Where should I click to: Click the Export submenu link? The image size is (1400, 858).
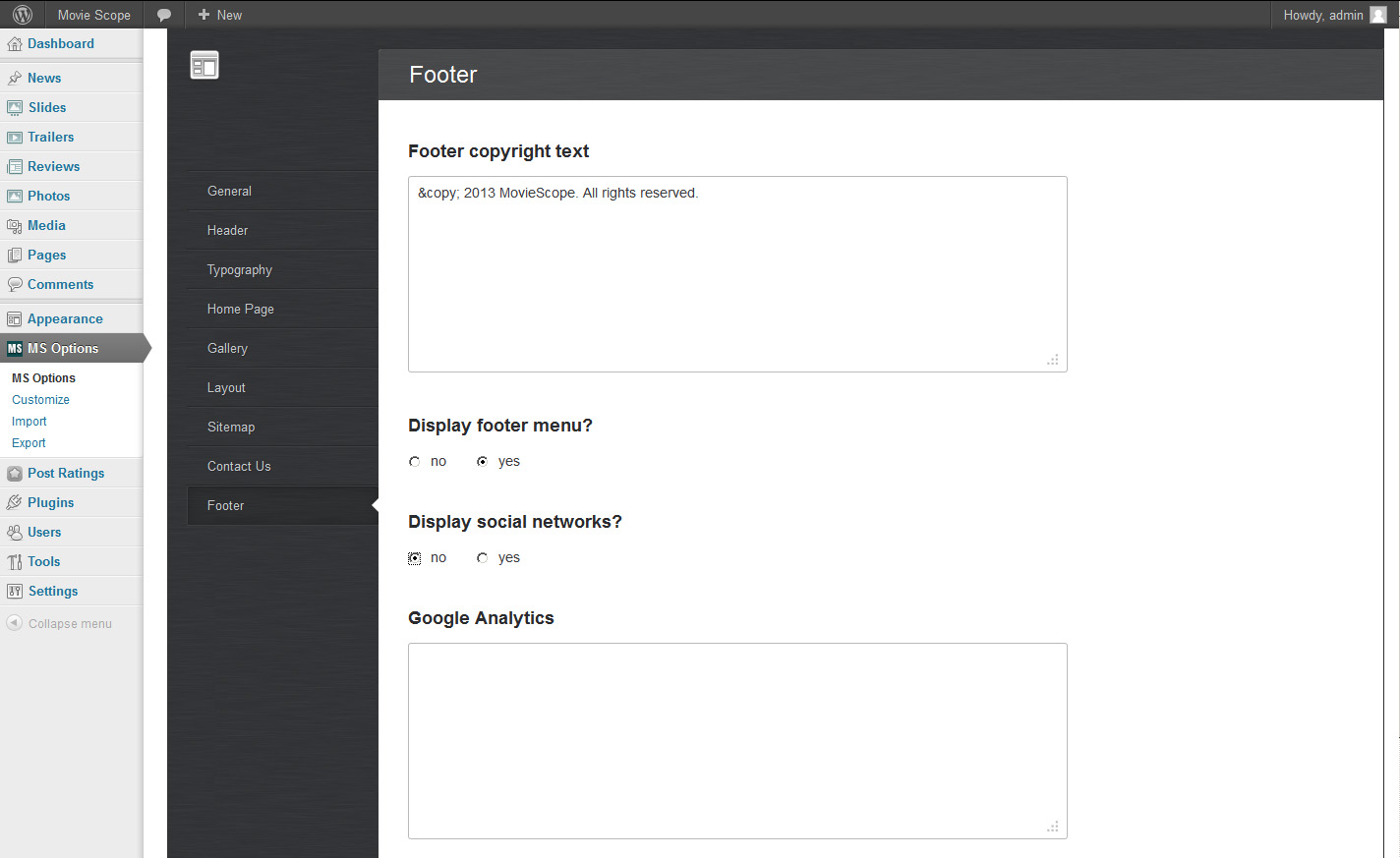point(29,443)
